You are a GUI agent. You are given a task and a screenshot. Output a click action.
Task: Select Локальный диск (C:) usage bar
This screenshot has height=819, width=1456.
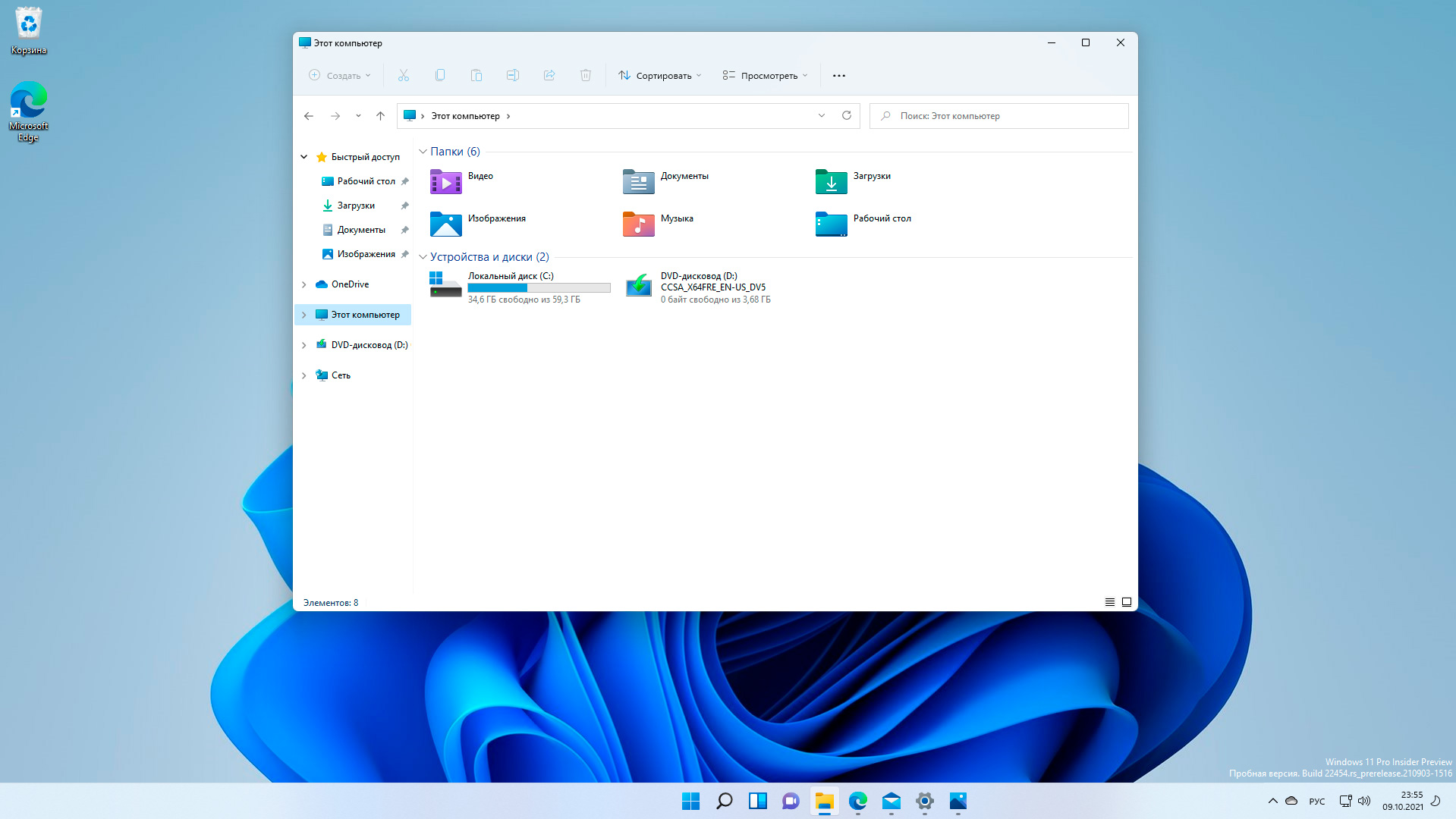[x=539, y=288]
